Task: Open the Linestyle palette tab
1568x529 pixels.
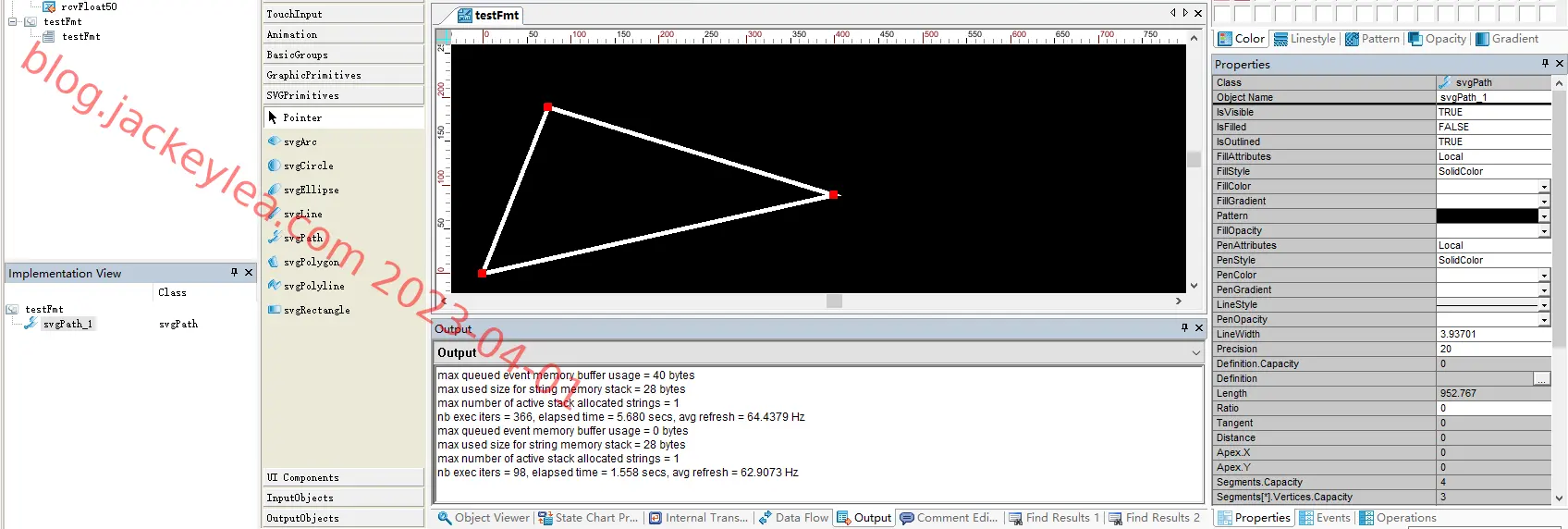Action: (x=1305, y=39)
